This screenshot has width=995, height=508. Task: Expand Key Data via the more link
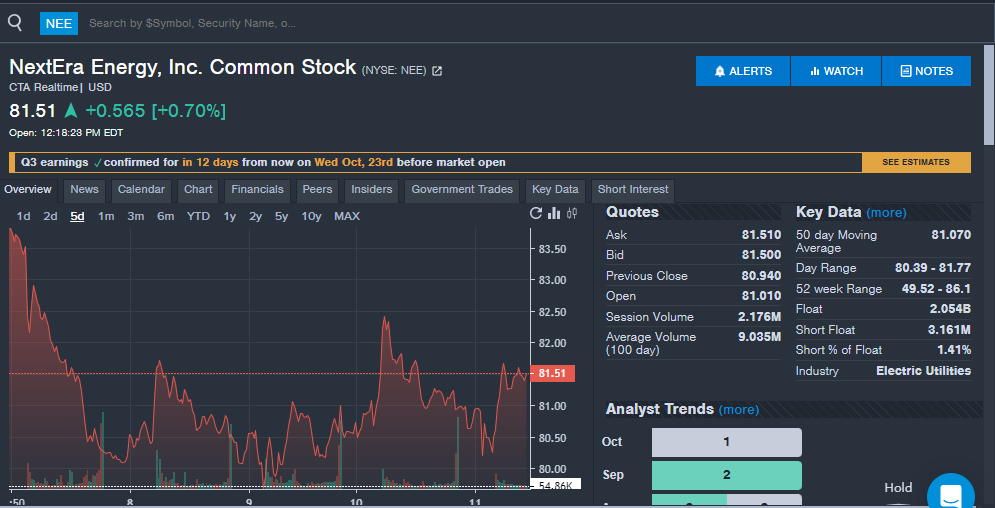[886, 213]
